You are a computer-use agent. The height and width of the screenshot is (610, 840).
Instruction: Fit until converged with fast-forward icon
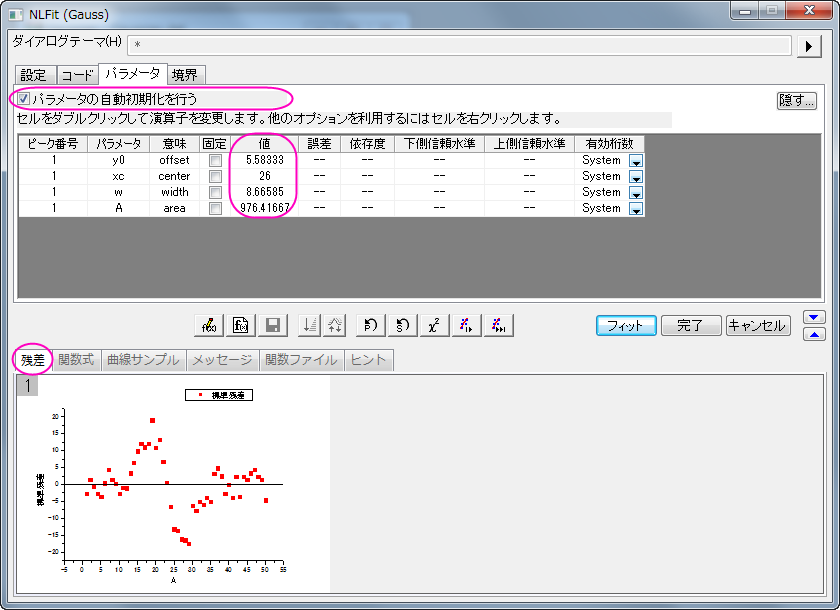[x=499, y=325]
